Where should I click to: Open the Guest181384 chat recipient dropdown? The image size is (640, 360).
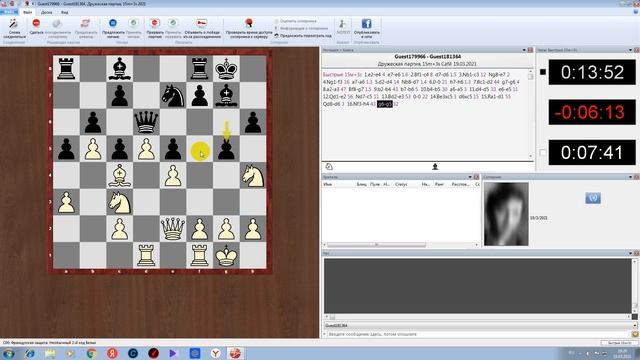point(635,325)
